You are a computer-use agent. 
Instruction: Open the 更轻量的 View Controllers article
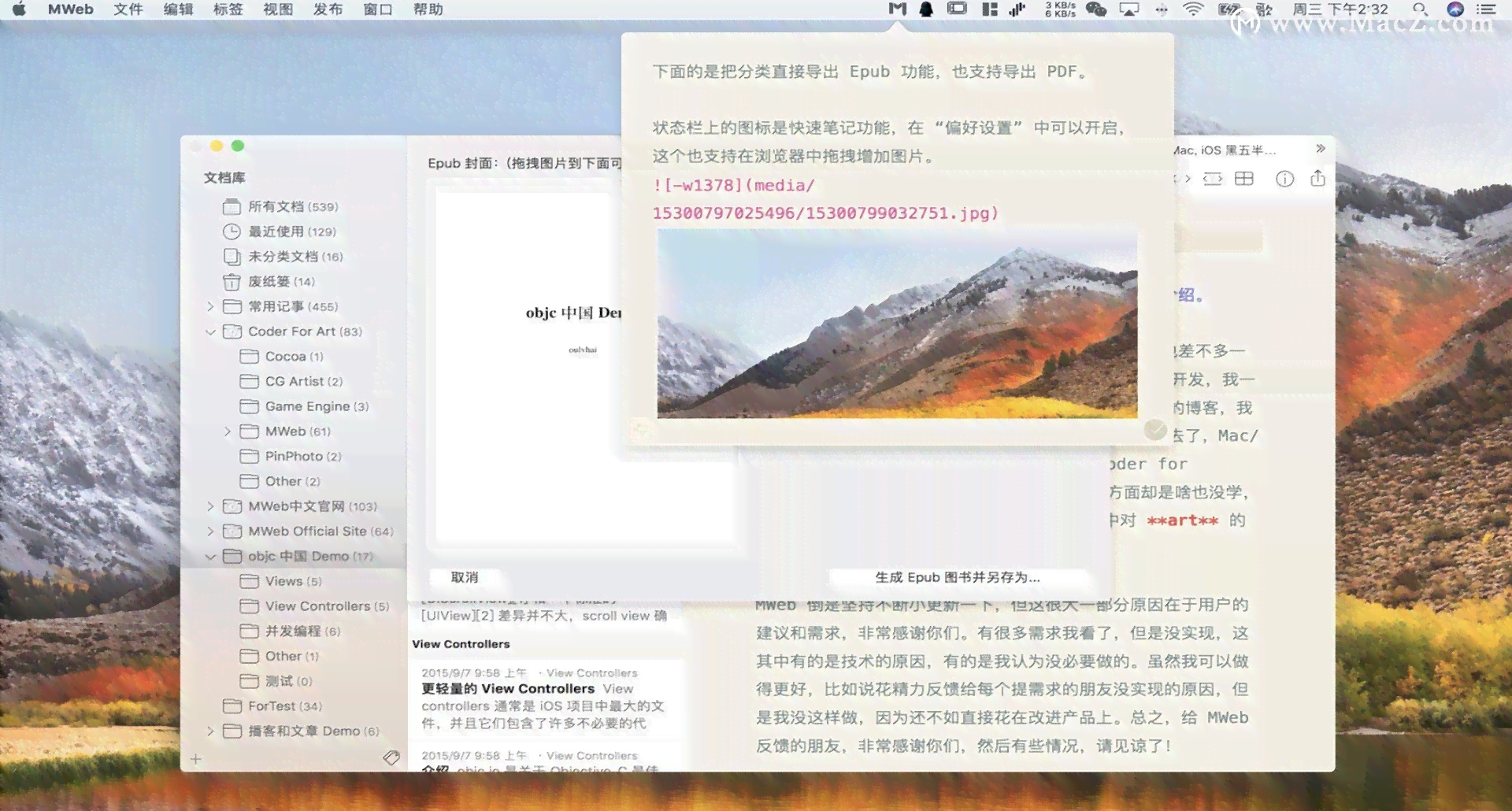545,698
